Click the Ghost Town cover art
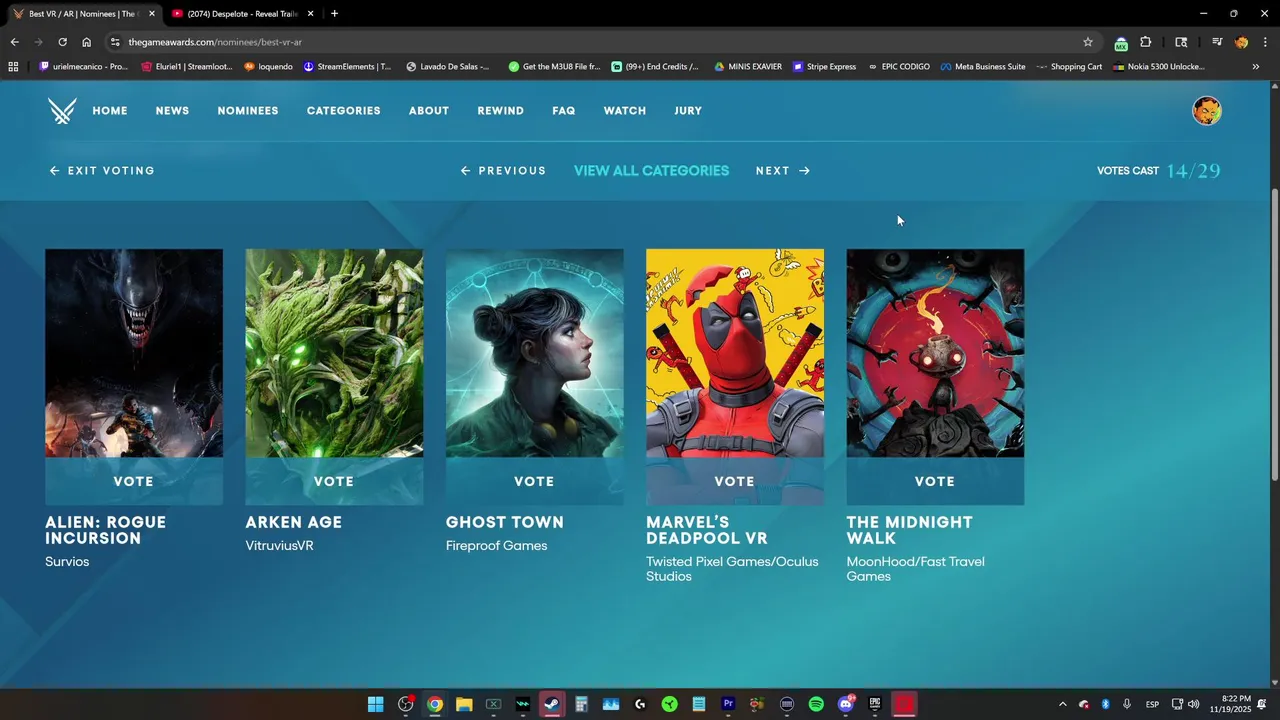Screen dimensions: 1280x720 point(534,353)
